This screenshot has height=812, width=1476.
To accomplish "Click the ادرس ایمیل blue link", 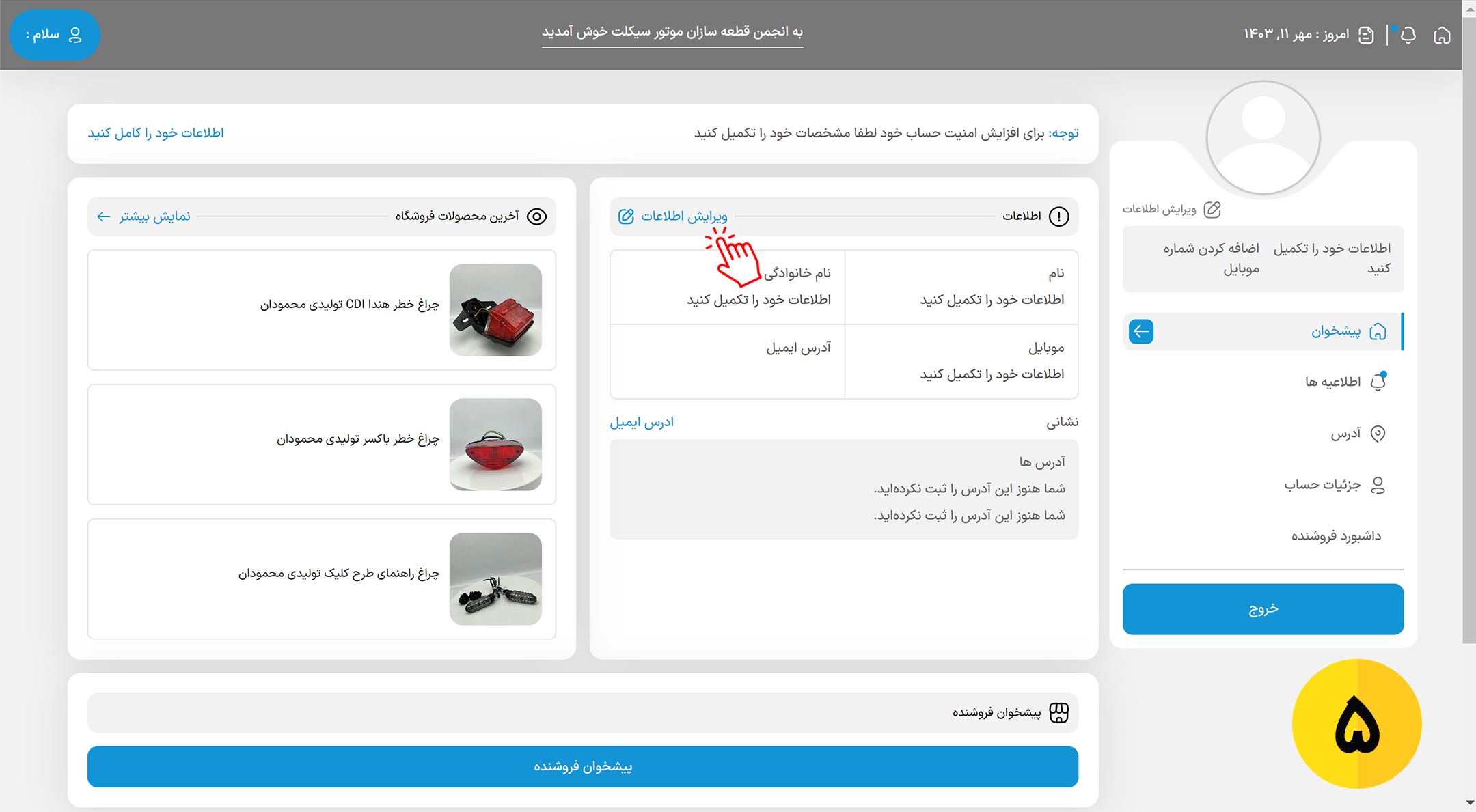I will click(x=642, y=422).
